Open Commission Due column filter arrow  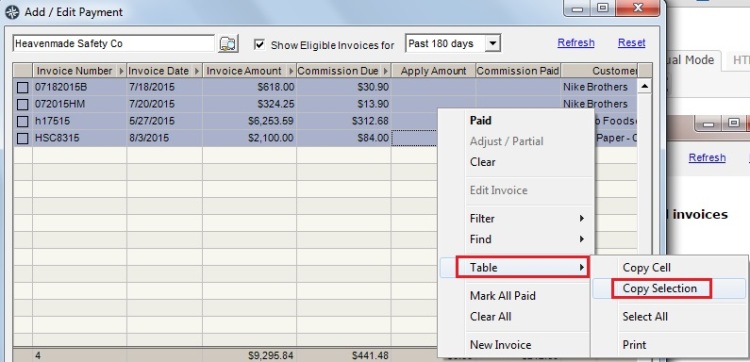[386, 71]
